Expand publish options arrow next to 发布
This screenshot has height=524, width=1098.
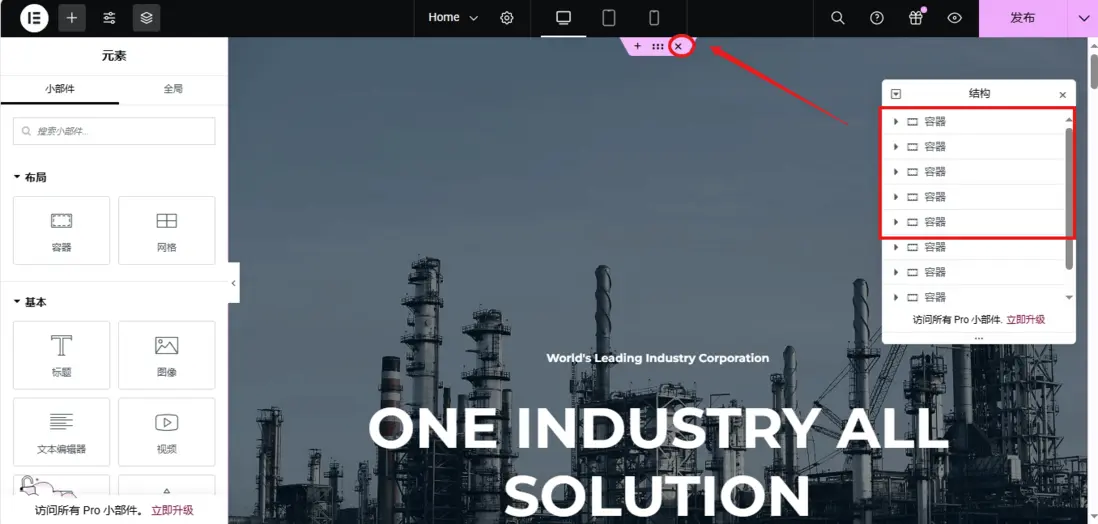(1082, 18)
